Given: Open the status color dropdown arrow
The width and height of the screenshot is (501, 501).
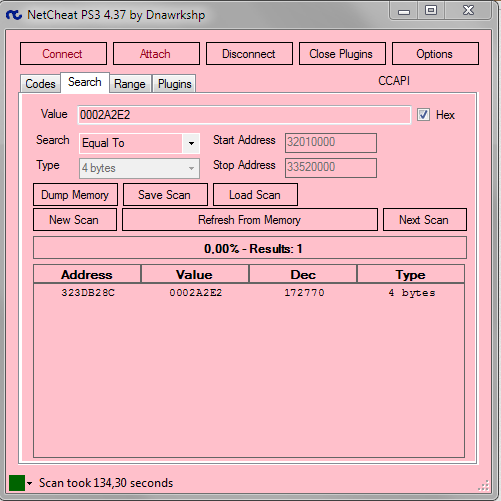Looking at the screenshot, I should pyautogui.click(x=30, y=483).
